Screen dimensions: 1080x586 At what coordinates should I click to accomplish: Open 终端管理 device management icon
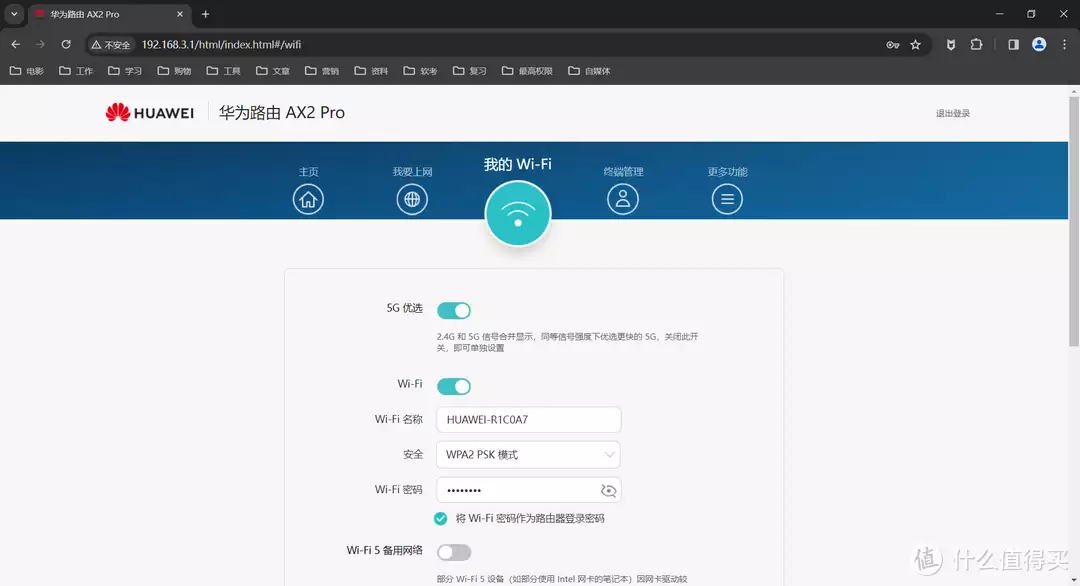[x=622, y=198]
